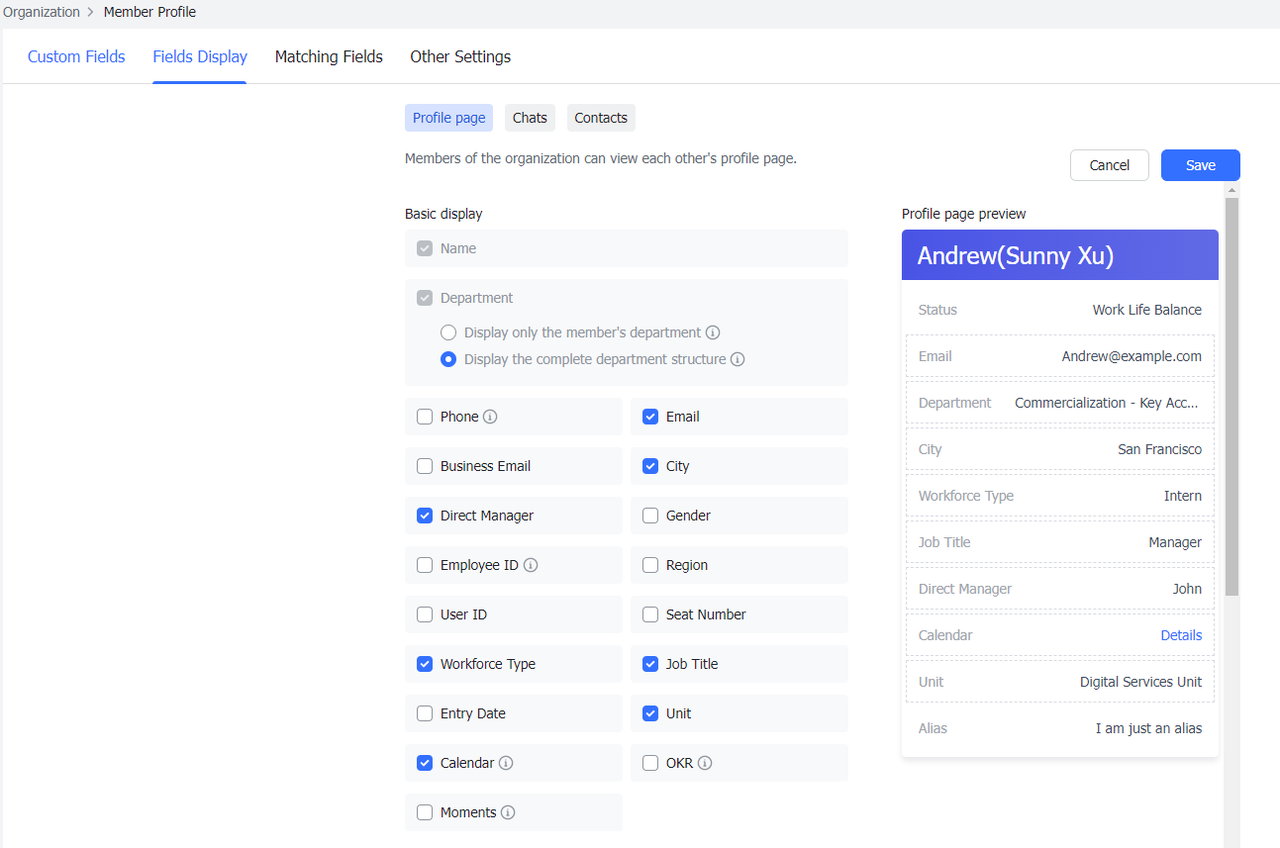The width and height of the screenshot is (1280, 848).
Task: Enable the Phone checkbox
Action: [x=424, y=416]
